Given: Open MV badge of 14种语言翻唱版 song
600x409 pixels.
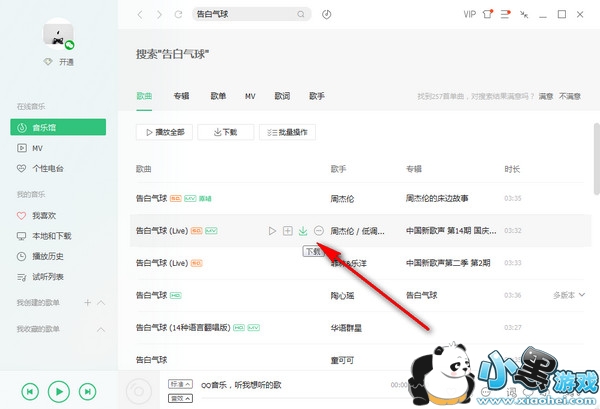Looking at the screenshot, I should coord(254,328).
